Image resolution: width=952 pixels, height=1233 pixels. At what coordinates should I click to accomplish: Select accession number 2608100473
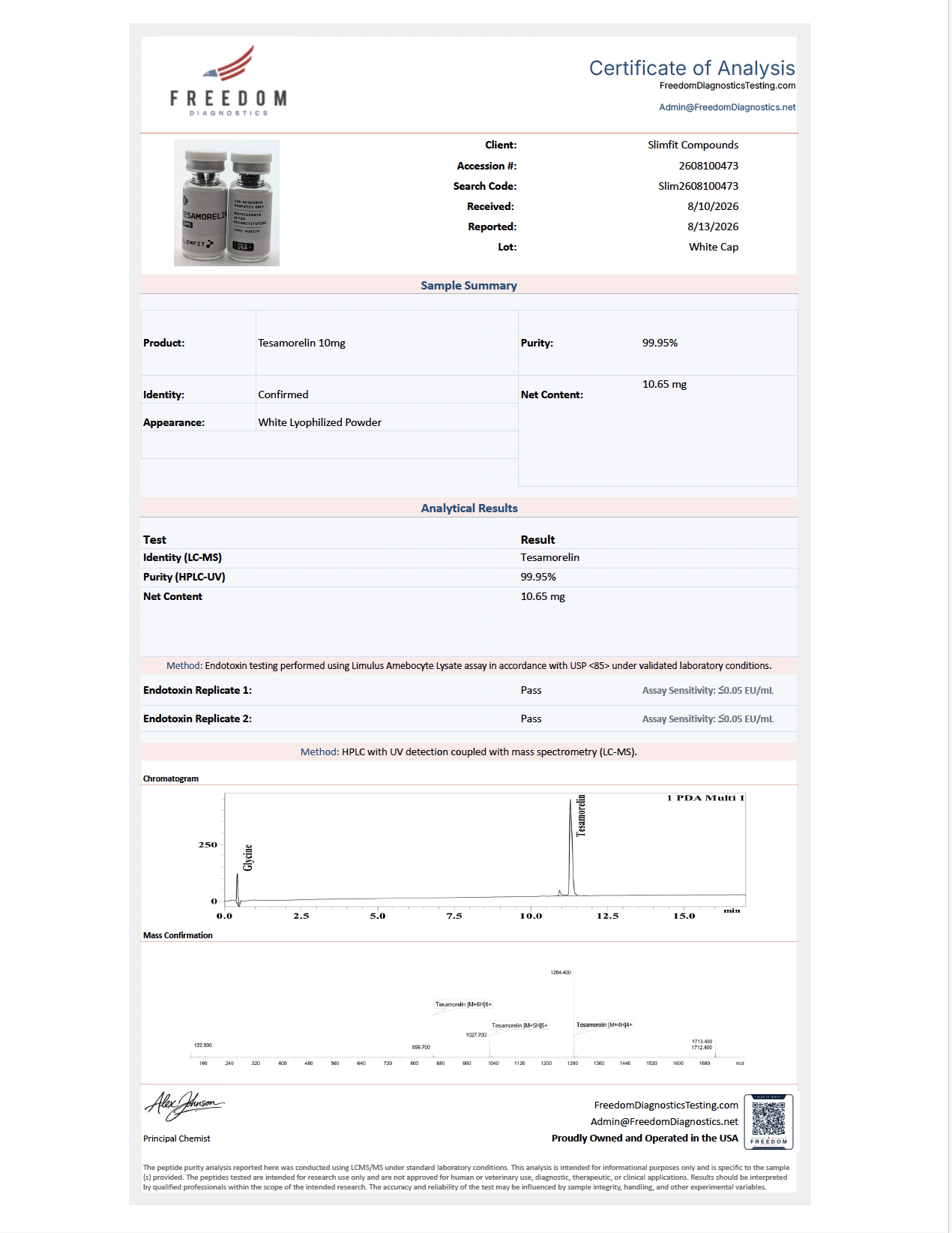pyautogui.click(x=708, y=166)
